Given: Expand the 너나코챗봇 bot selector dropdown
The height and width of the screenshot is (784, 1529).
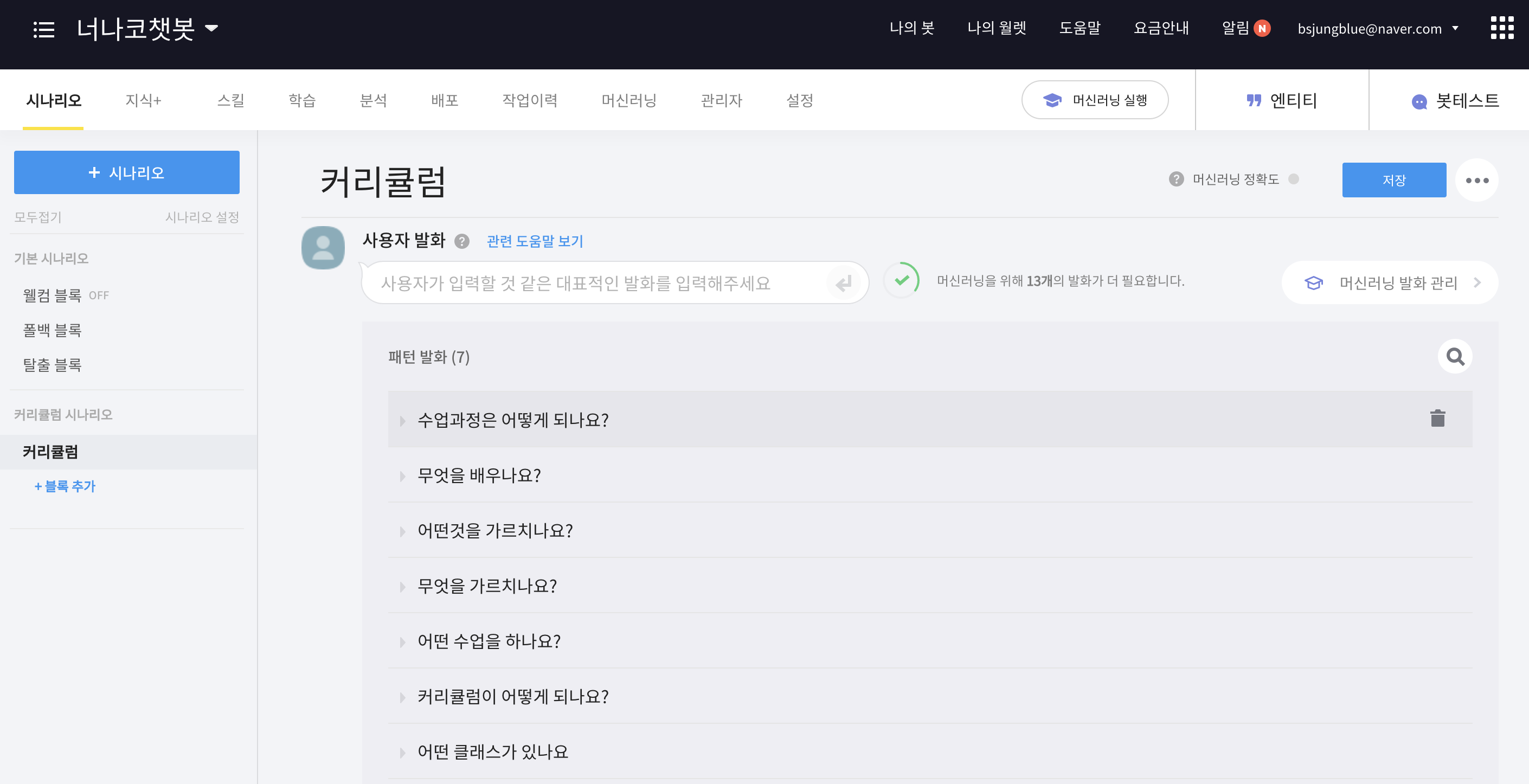Looking at the screenshot, I should pyautogui.click(x=211, y=28).
